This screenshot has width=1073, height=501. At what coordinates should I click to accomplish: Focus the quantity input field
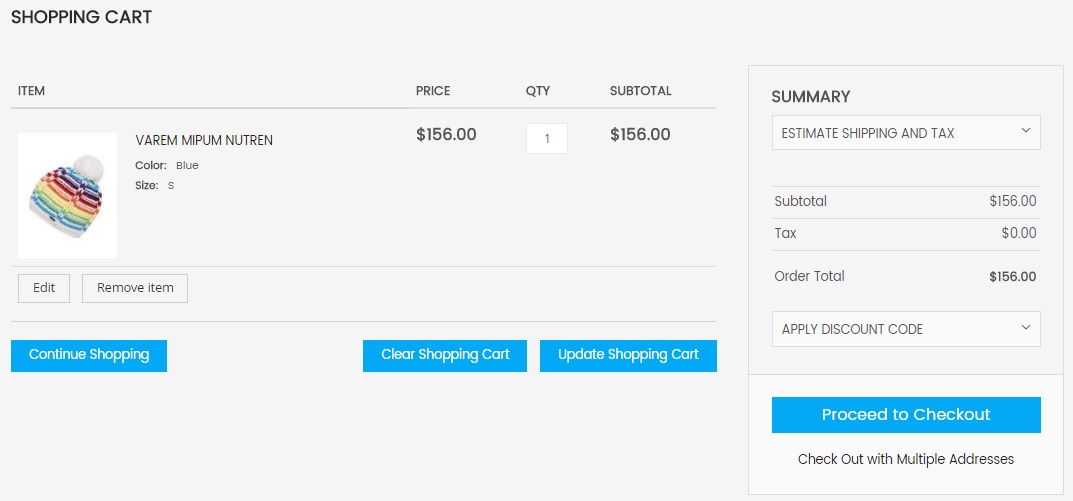coord(547,139)
